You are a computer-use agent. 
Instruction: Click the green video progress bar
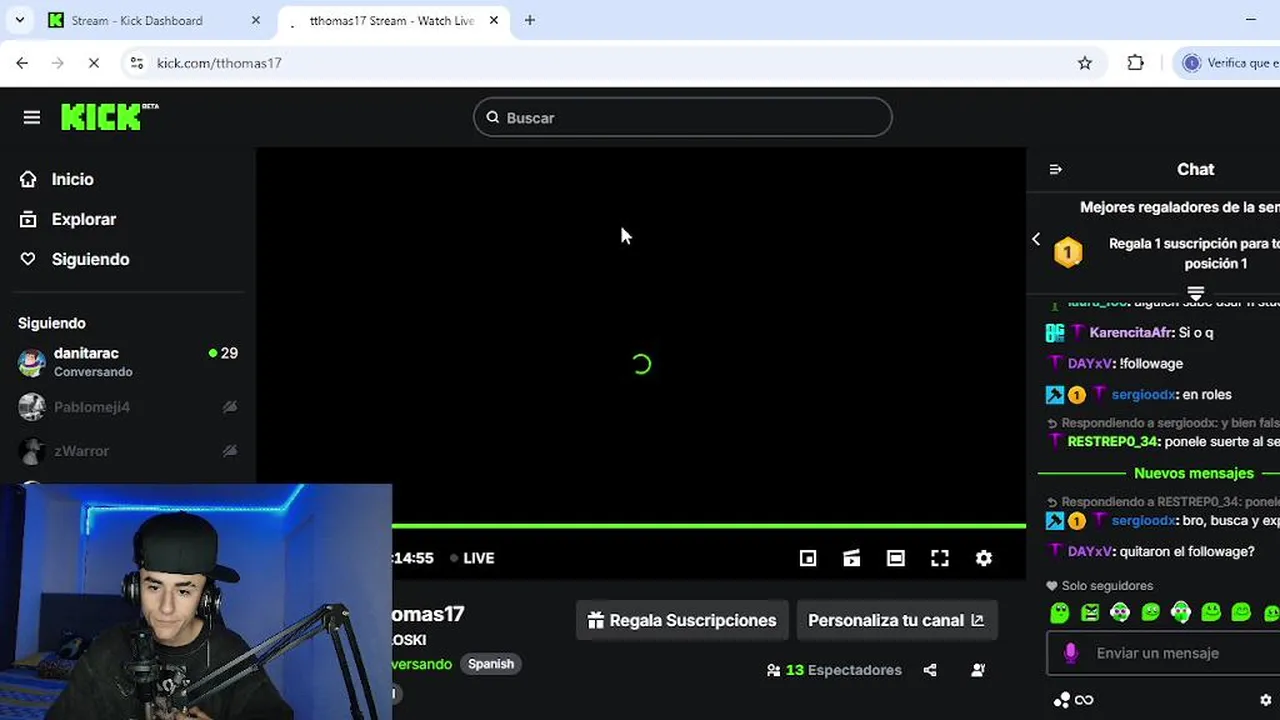point(708,525)
